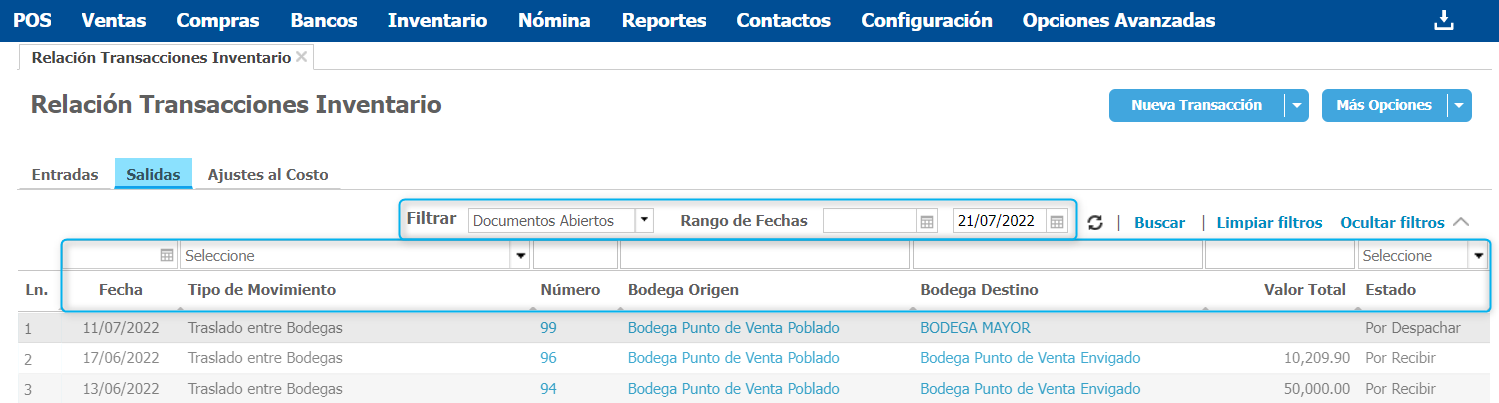Open calendar picker for start date
This screenshot has width=1499, height=403.
point(927,221)
